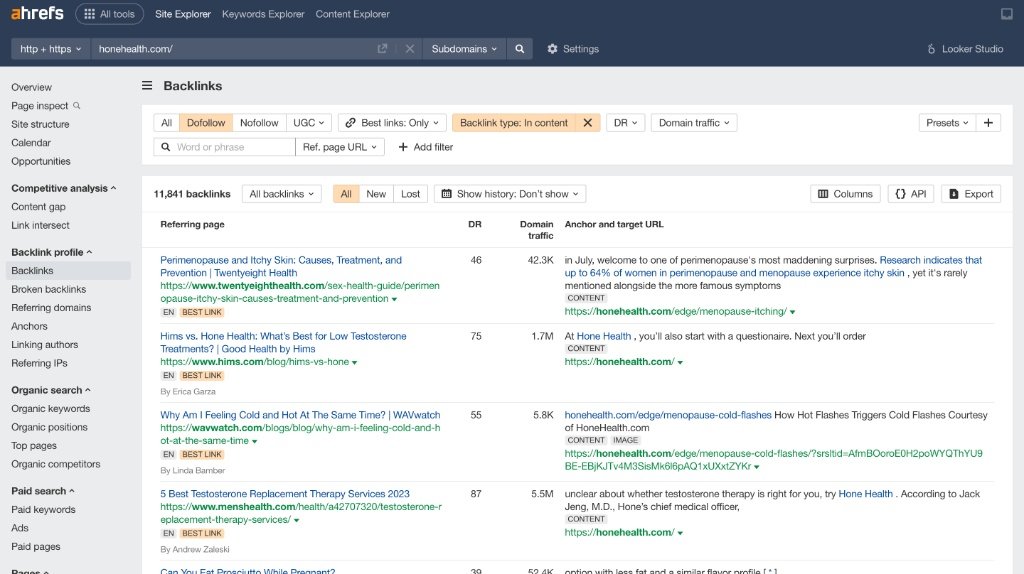Open the Presets dropdown

click(947, 123)
